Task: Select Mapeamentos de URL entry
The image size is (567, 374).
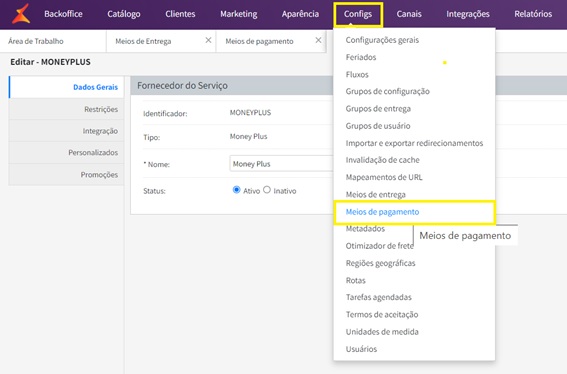Action: (384, 177)
